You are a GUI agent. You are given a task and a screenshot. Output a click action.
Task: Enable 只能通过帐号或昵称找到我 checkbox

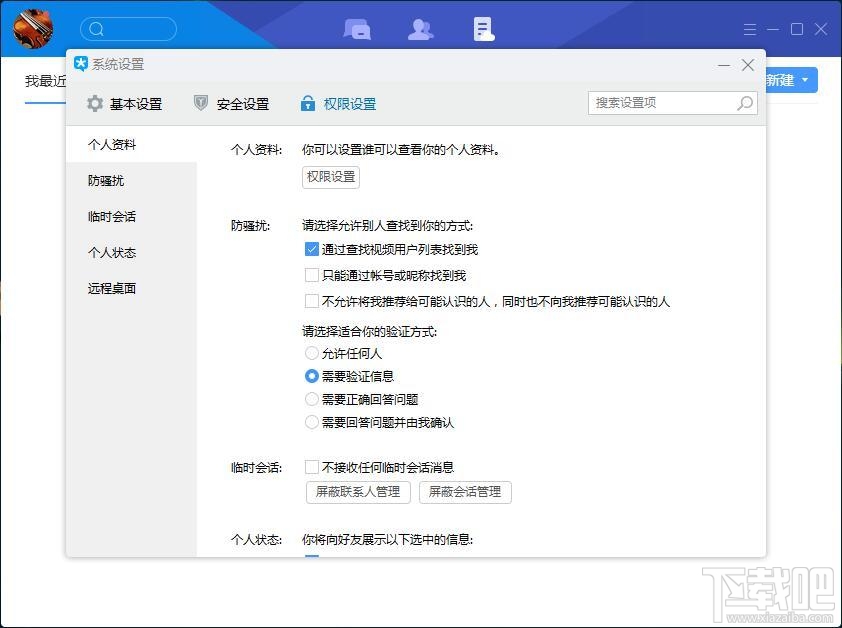312,276
